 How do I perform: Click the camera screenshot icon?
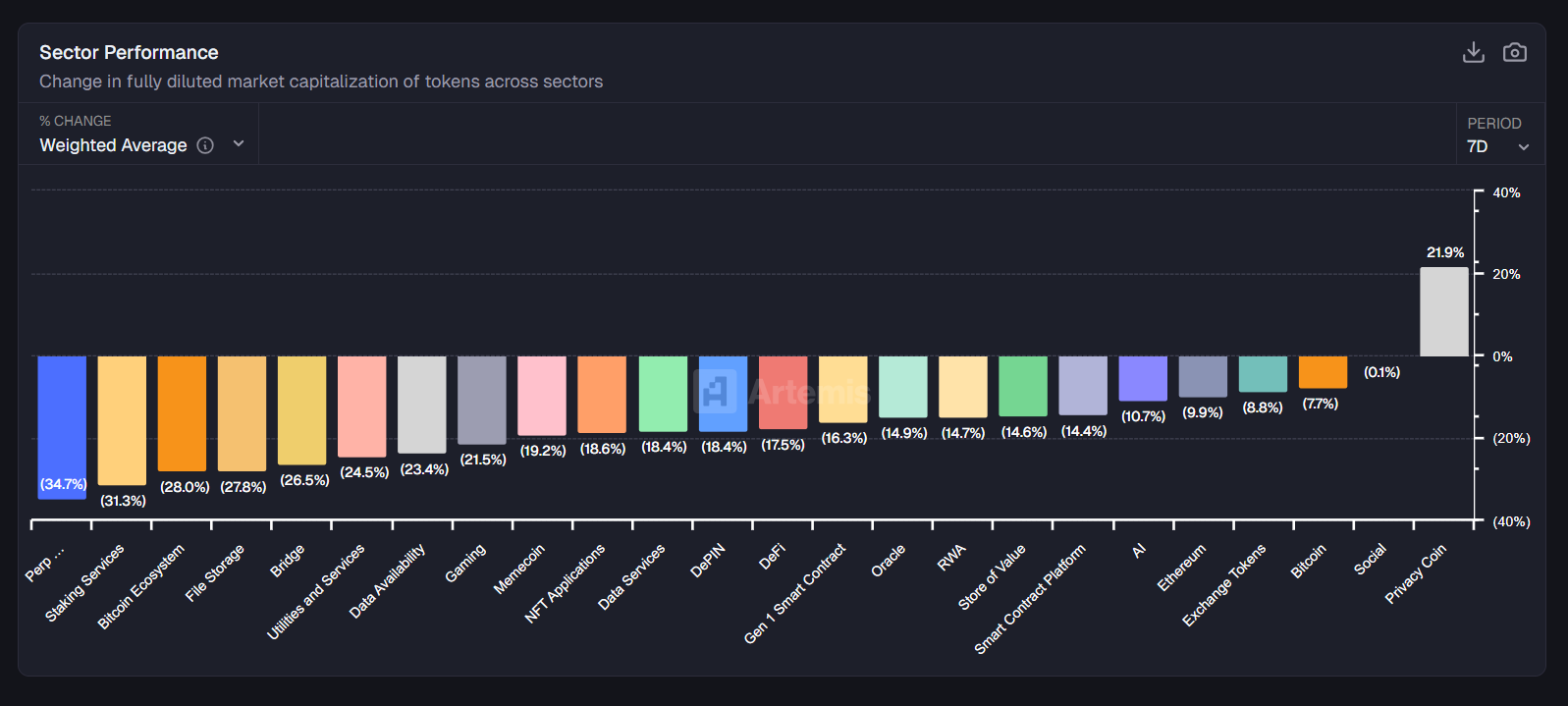pos(1514,52)
